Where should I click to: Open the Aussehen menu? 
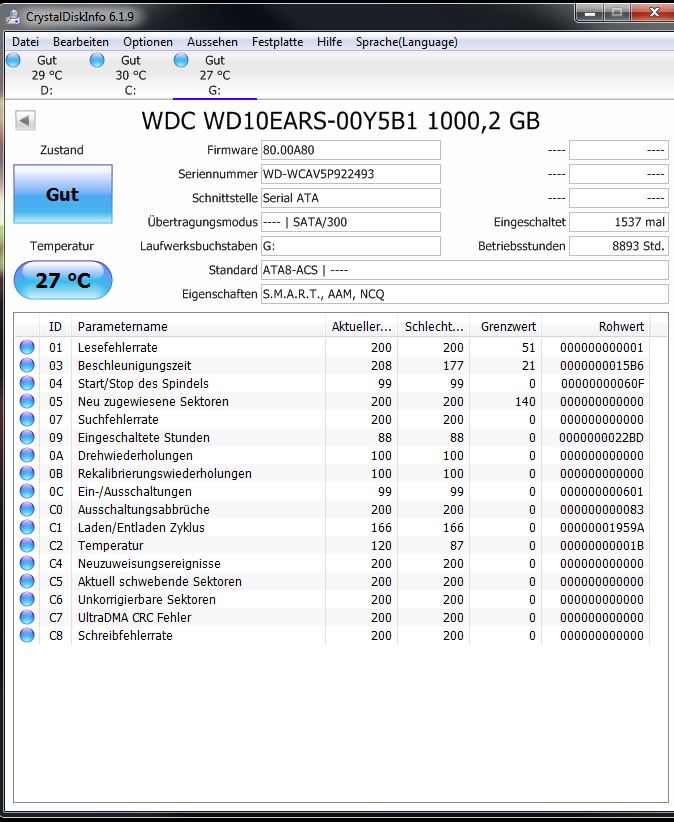[x=212, y=42]
